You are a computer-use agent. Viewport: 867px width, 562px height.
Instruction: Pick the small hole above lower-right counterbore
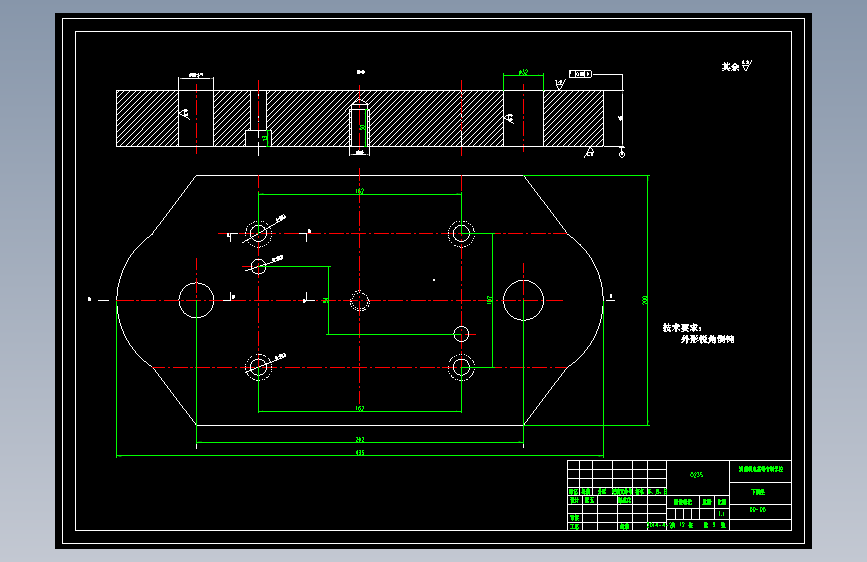(461, 334)
